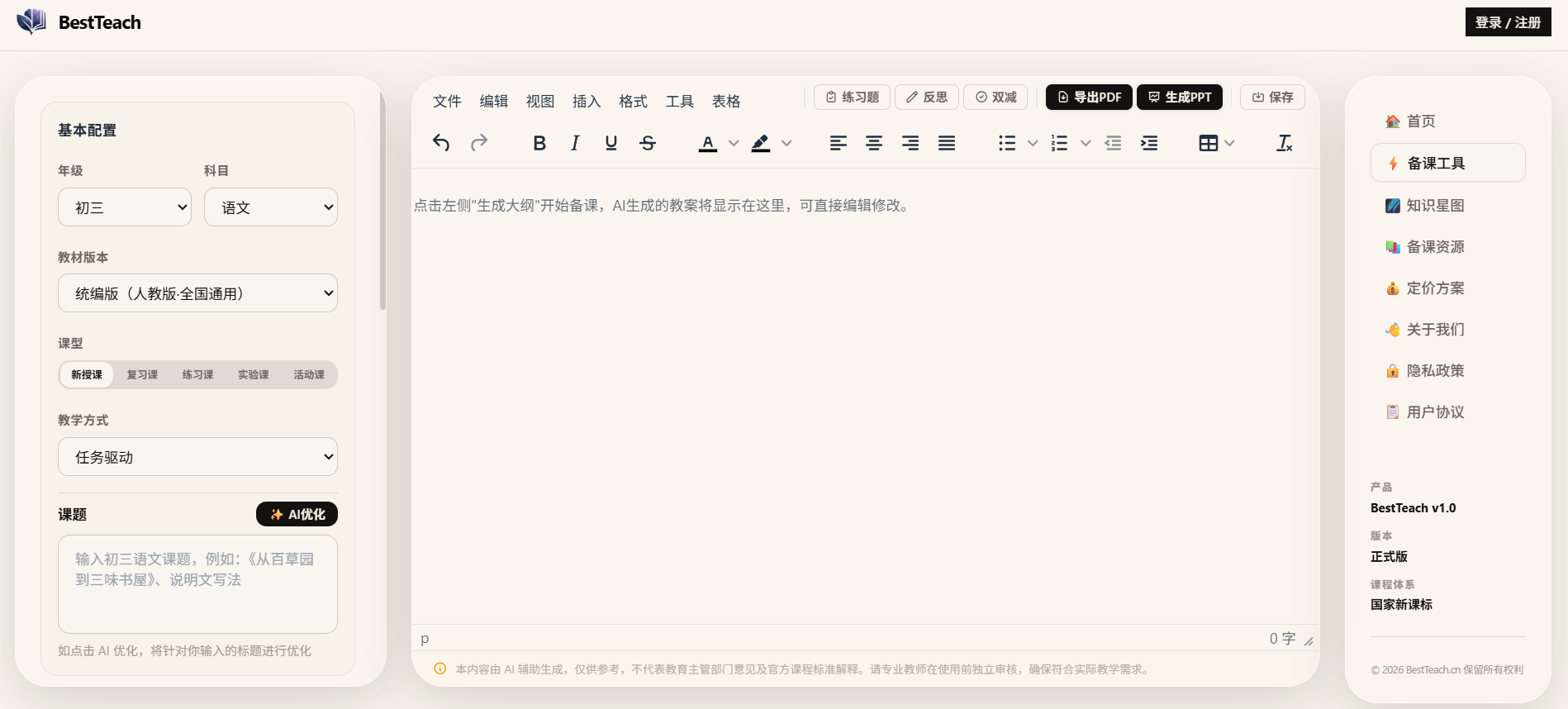Align text left

[x=838, y=143]
